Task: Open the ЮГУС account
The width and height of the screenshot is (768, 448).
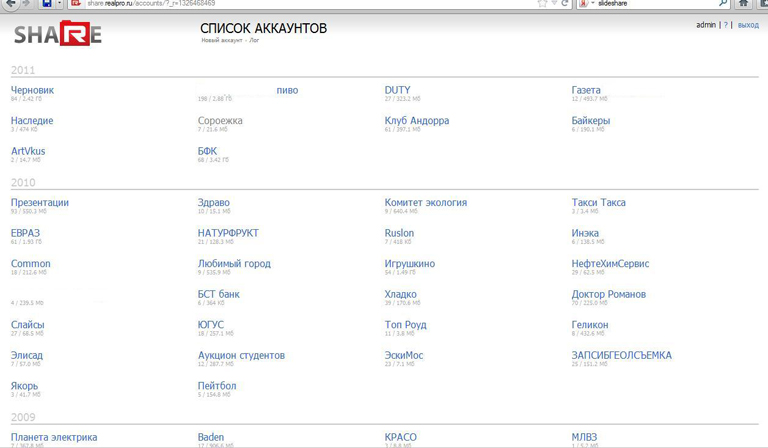Action: [x=211, y=325]
